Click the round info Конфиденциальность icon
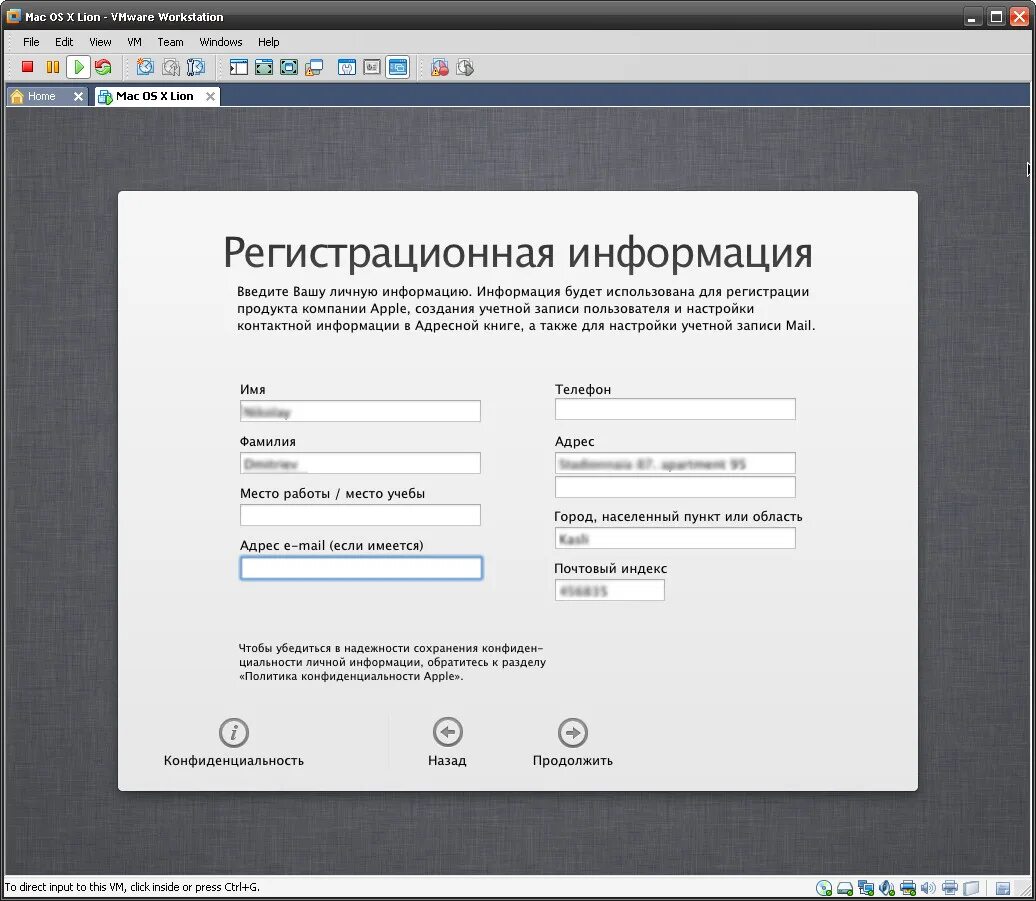Viewport: 1036px width, 901px height. tap(234, 732)
